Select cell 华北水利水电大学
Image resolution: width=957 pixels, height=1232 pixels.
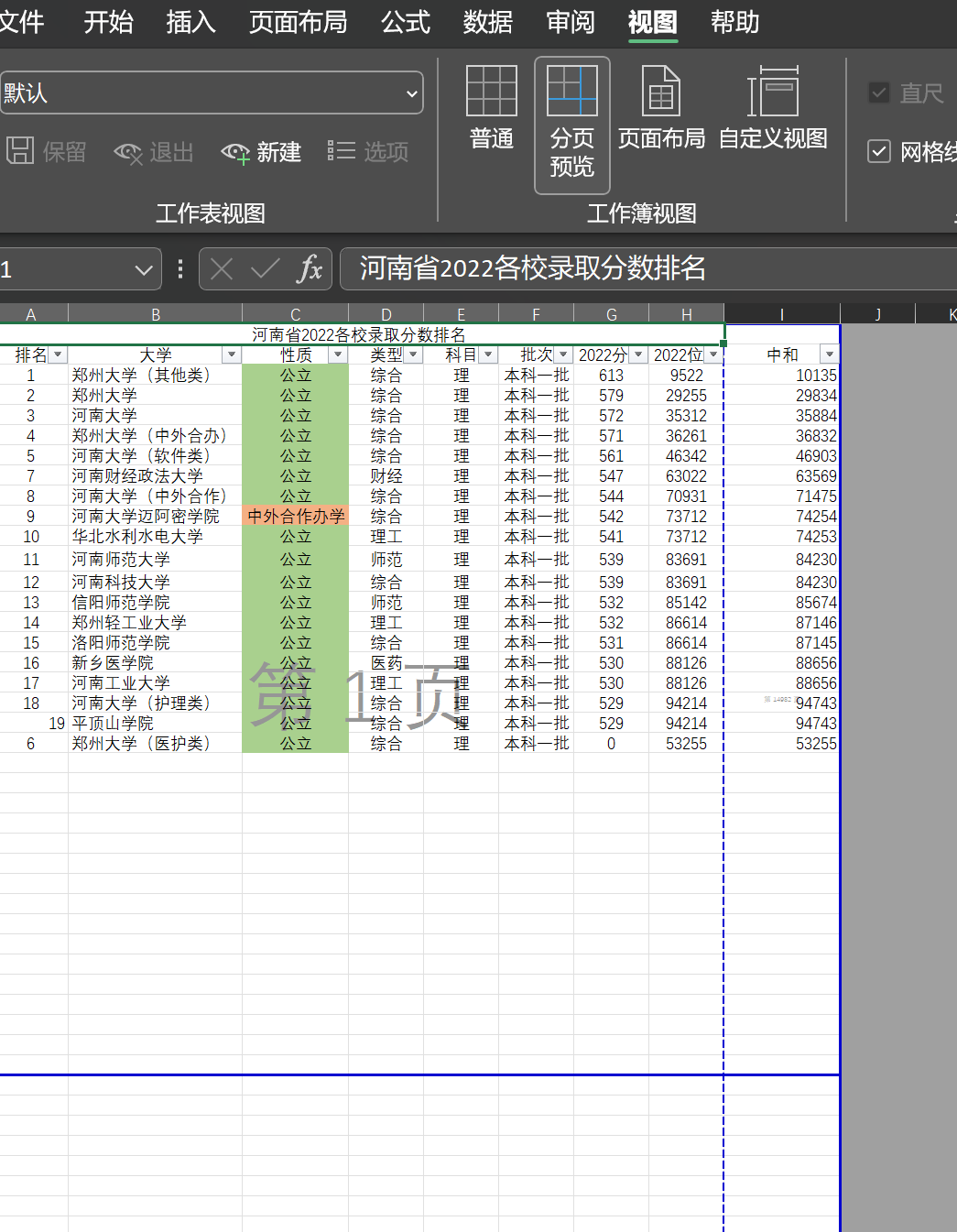(156, 537)
